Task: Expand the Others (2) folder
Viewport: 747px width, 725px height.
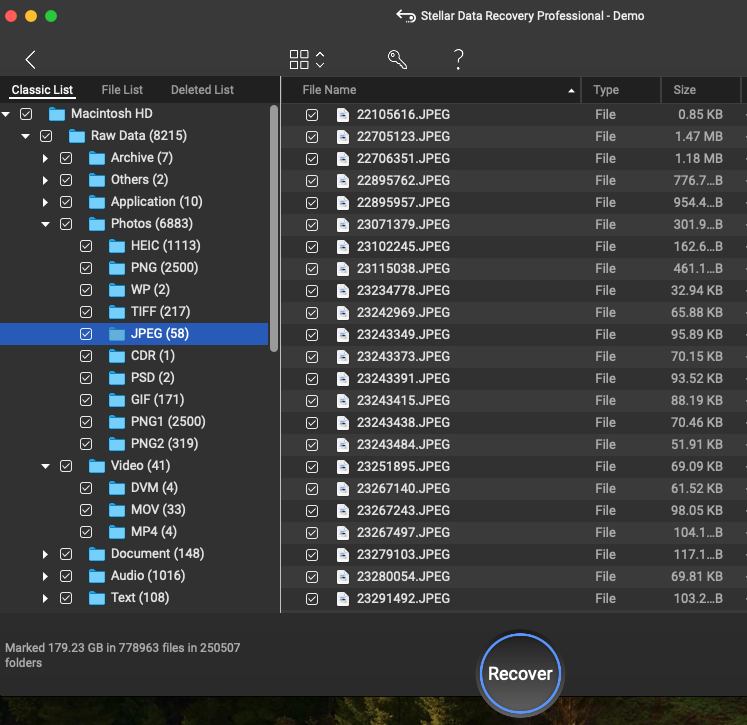Action: pyautogui.click(x=45, y=180)
